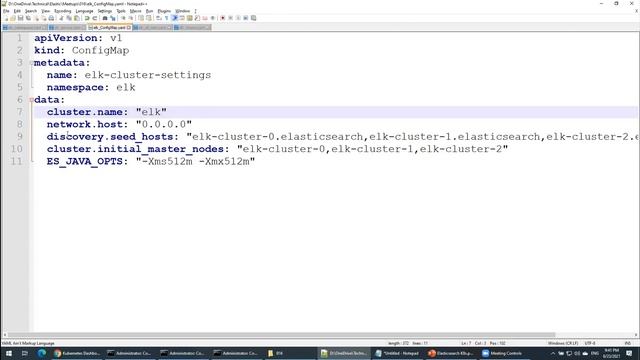Image resolution: width=640 pixels, height=360 pixels.
Task: Open the Search menu
Action: [x=31, y=11]
